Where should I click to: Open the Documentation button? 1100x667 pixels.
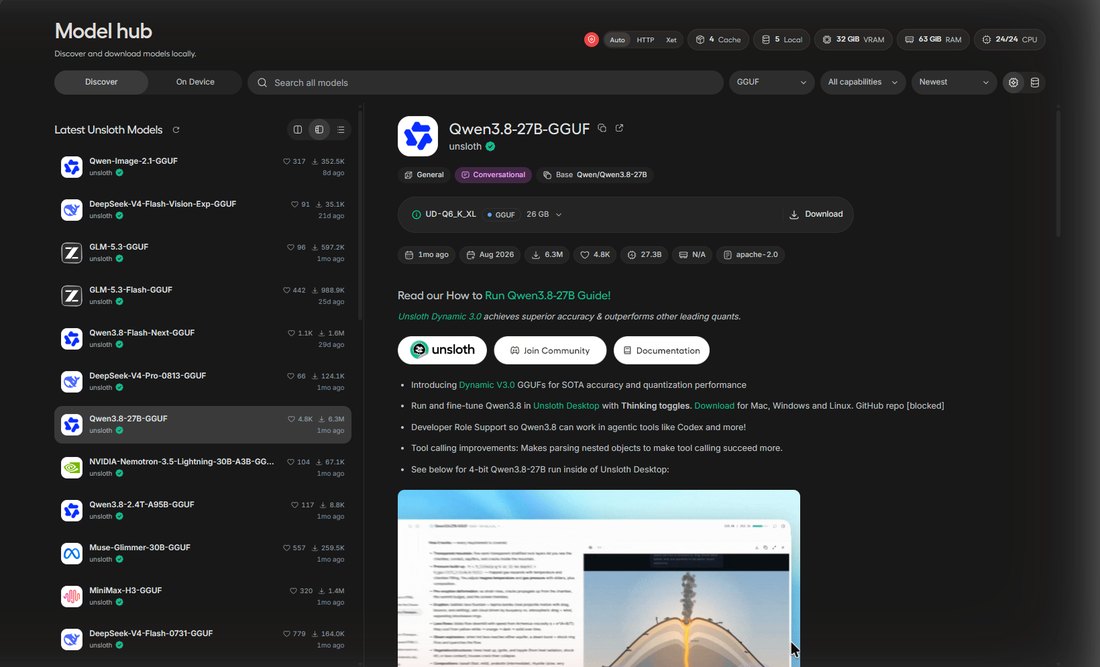662,350
